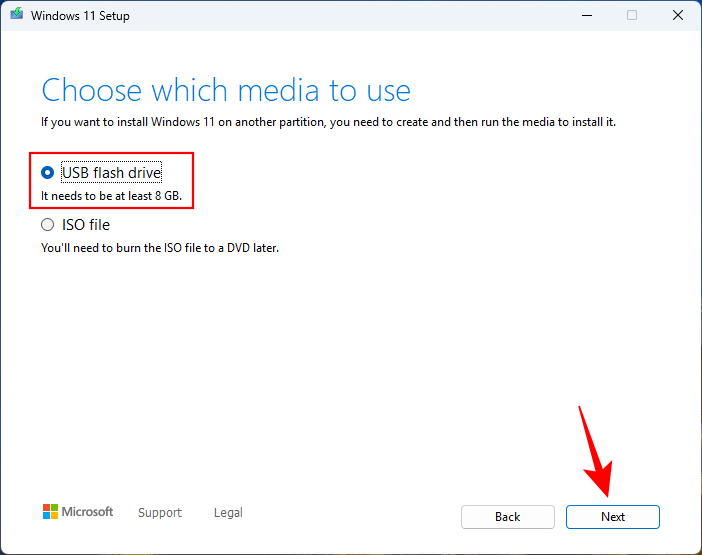
Task: Click the burn ISO to DVD note
Action: (x=160, y=247)
